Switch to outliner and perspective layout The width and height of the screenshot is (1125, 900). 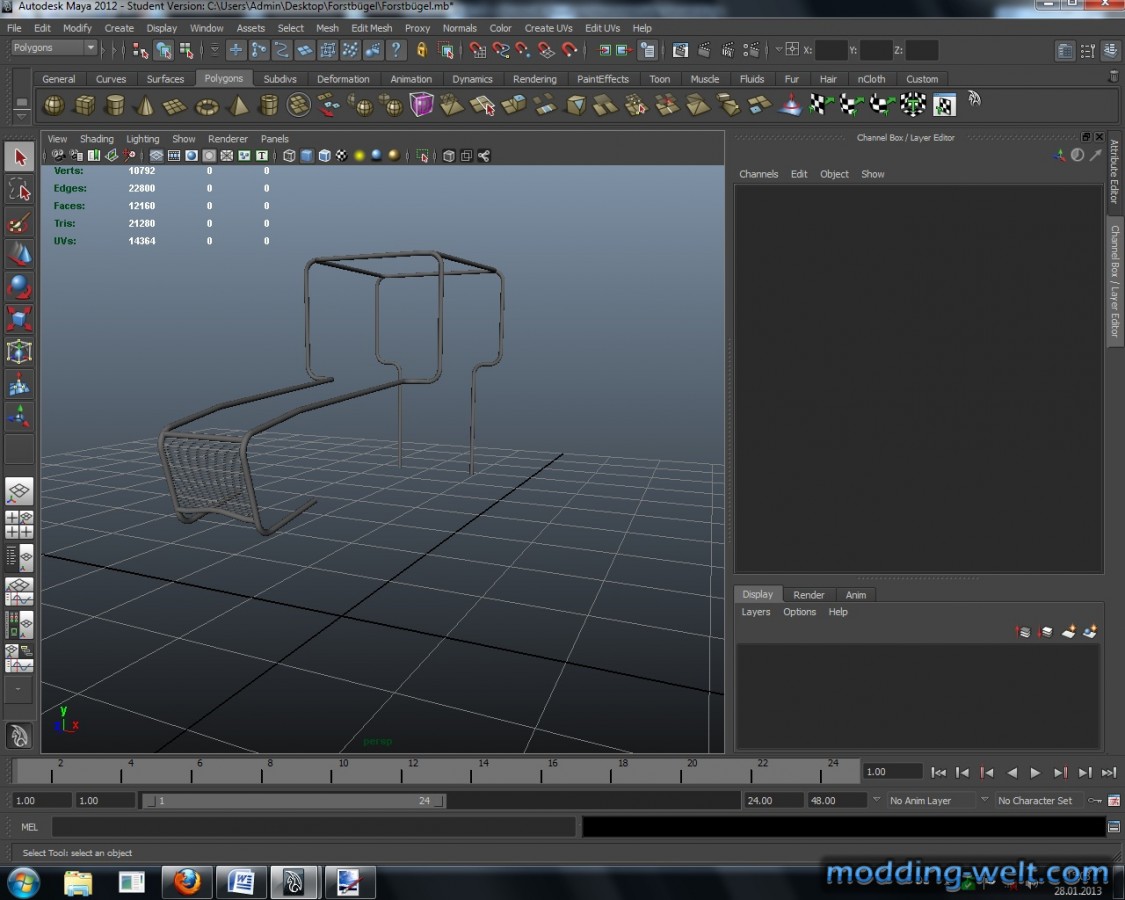pos(19,558)
